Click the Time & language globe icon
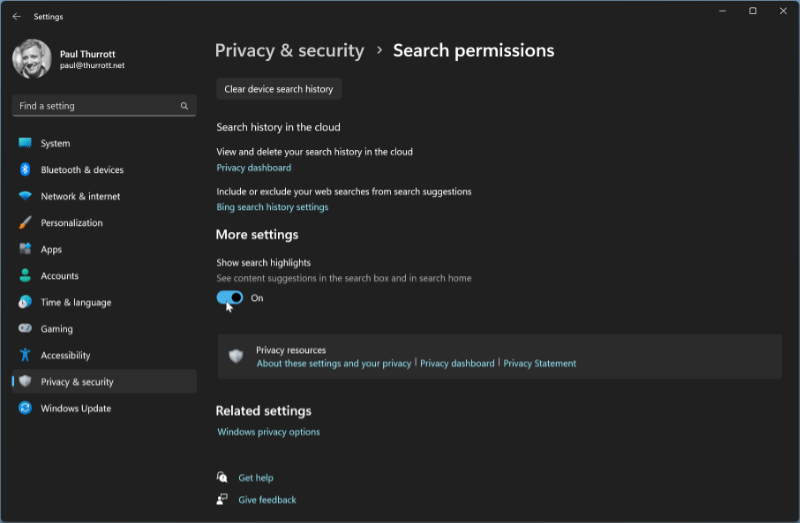This screenshot has width=800, height=523. pos(25,302)
